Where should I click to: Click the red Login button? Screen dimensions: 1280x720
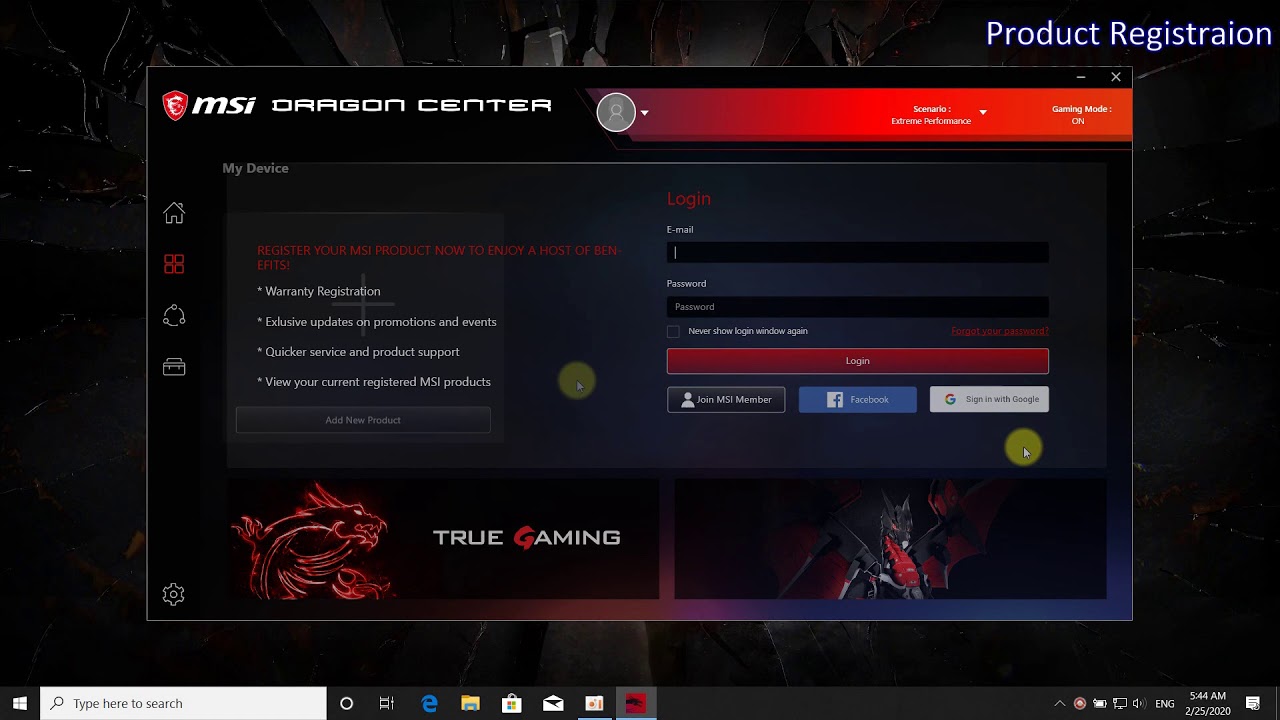point(857,361)
